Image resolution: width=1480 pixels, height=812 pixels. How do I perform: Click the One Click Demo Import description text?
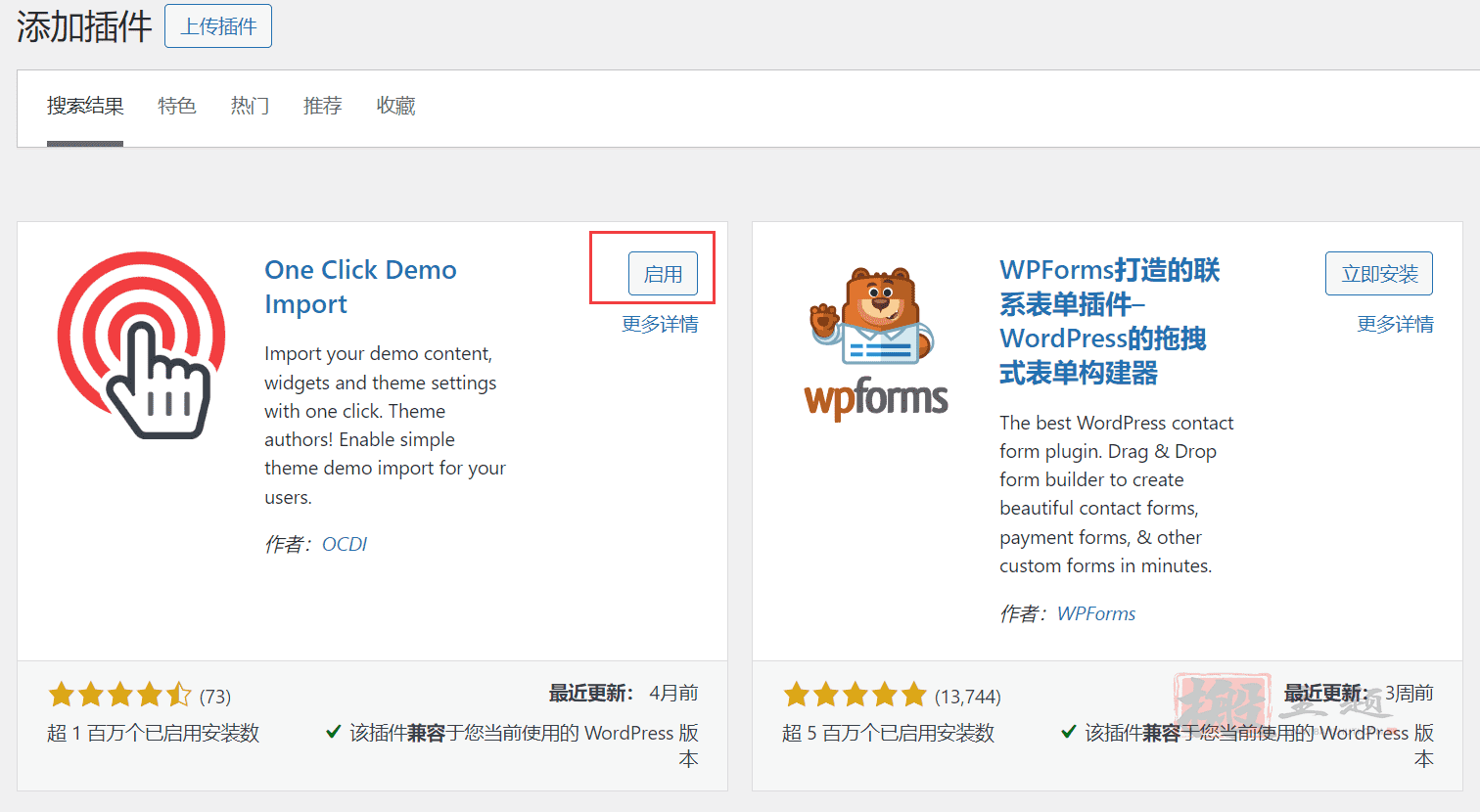(x=385, y=426)
